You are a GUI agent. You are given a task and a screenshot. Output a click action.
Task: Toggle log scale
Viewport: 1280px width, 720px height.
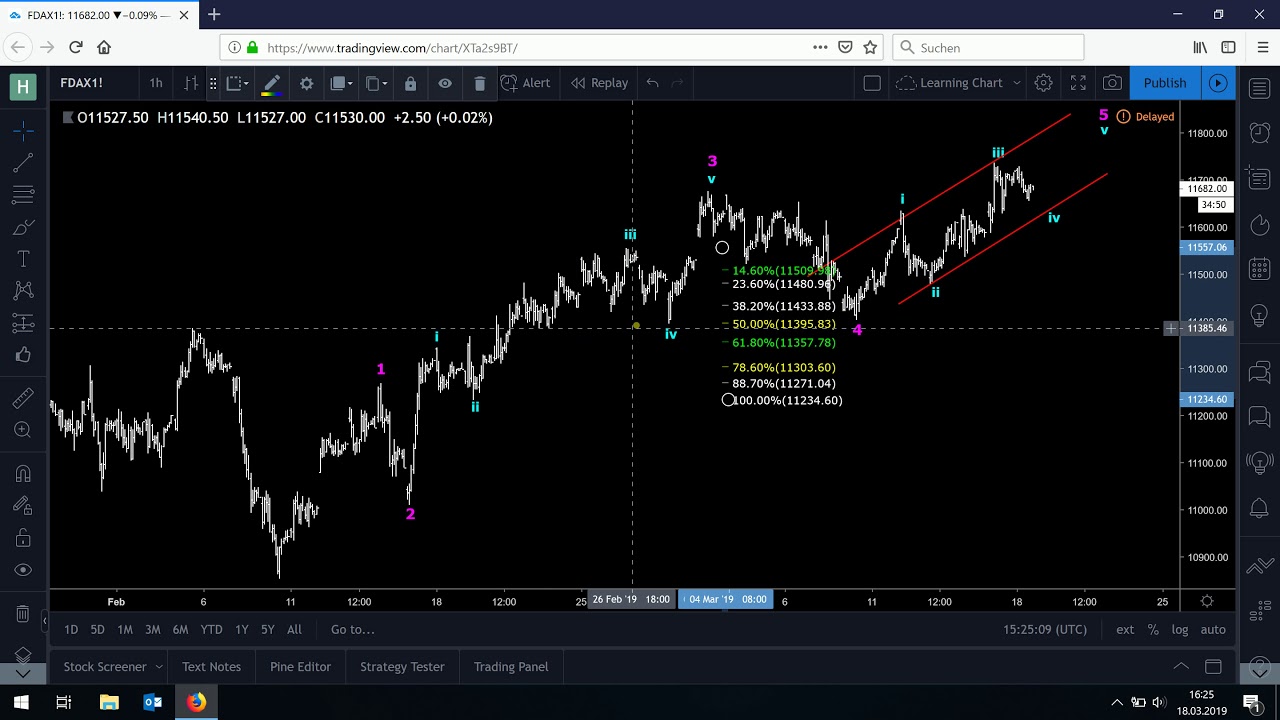(1180, 629)
